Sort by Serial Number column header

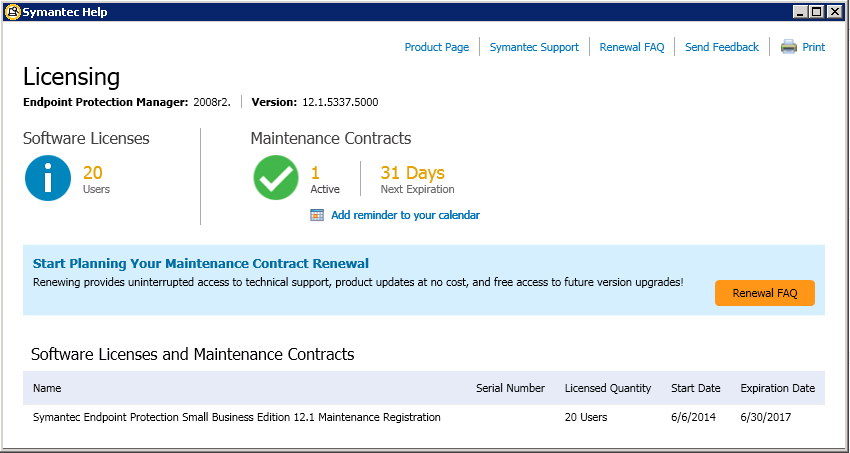pyautogui.click(x=511, y=388)
